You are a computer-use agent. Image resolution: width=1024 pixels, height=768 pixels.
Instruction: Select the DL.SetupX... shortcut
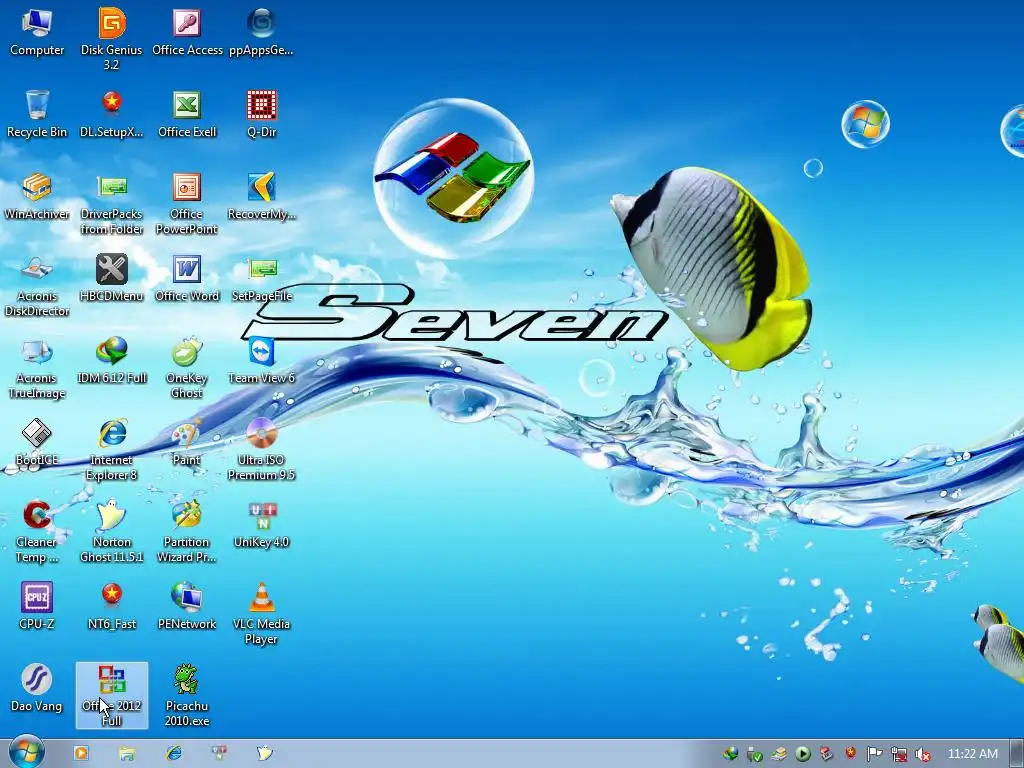tap(112, 114)
